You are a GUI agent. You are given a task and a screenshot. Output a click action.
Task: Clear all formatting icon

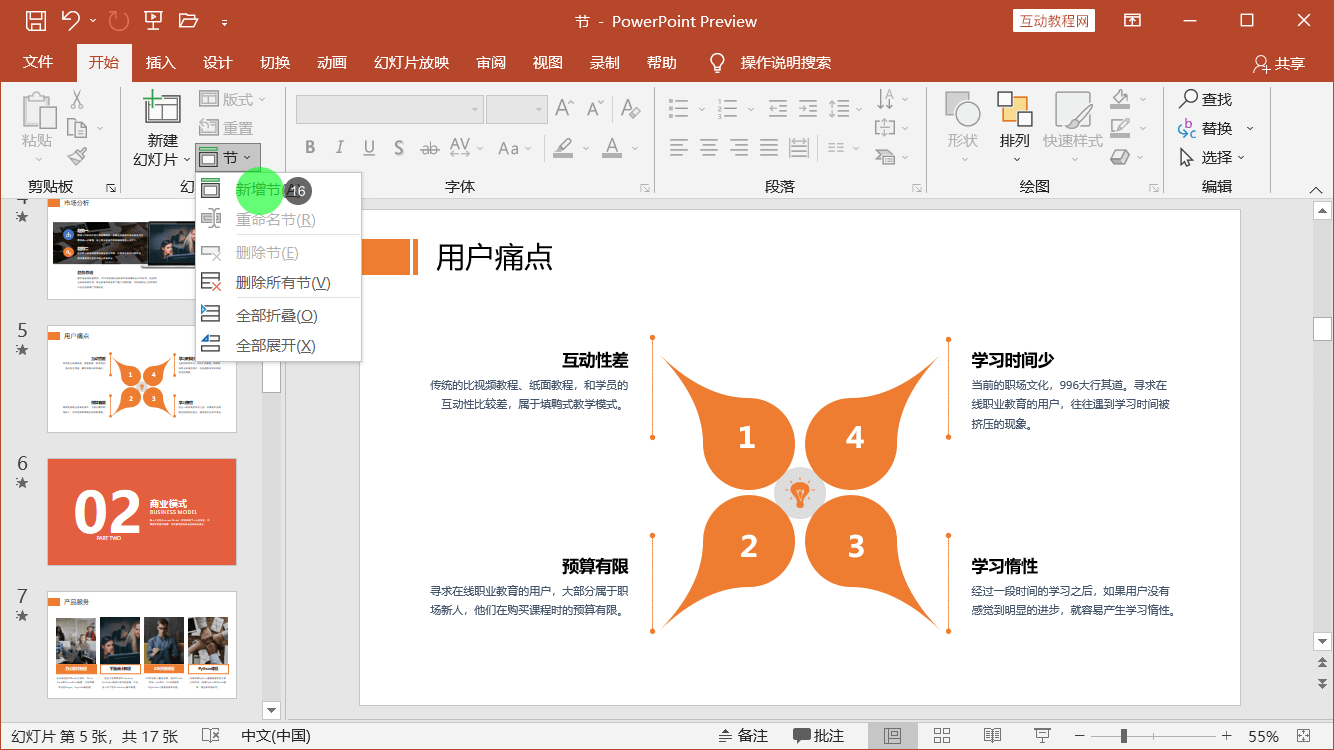click(x=629, y=108)
